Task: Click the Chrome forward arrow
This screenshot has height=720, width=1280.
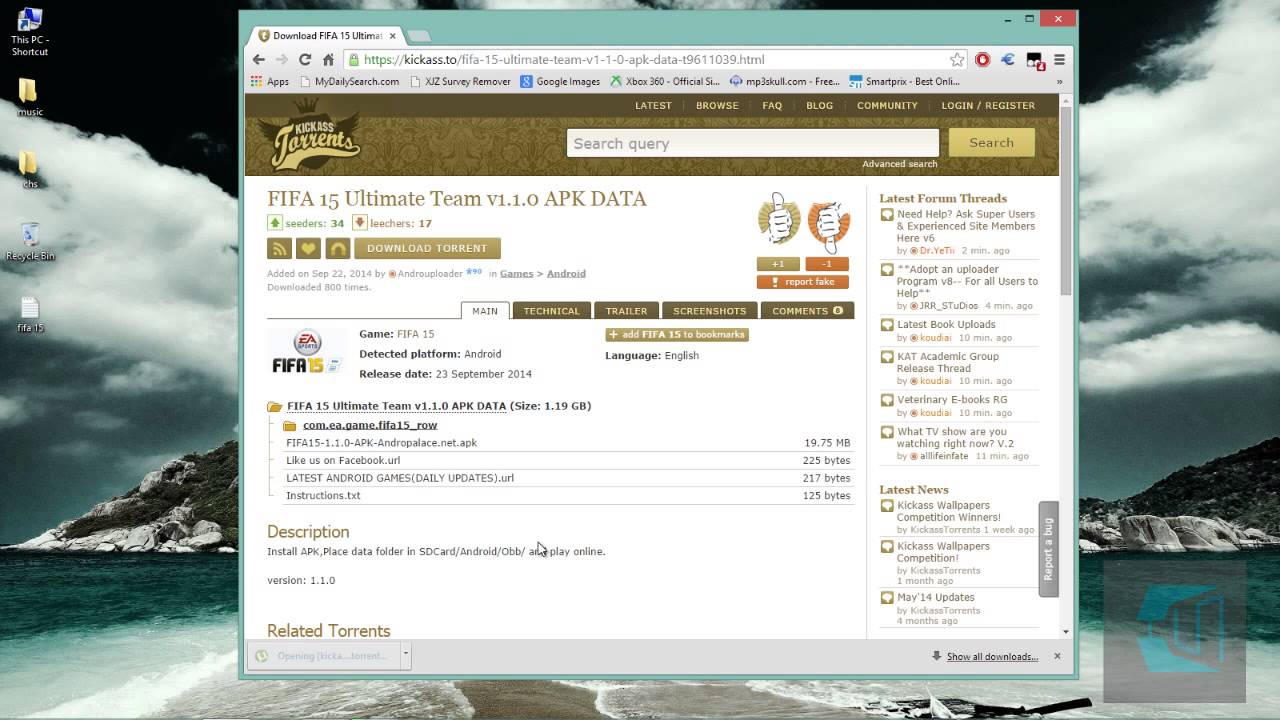Action: [x=282, y=59]
